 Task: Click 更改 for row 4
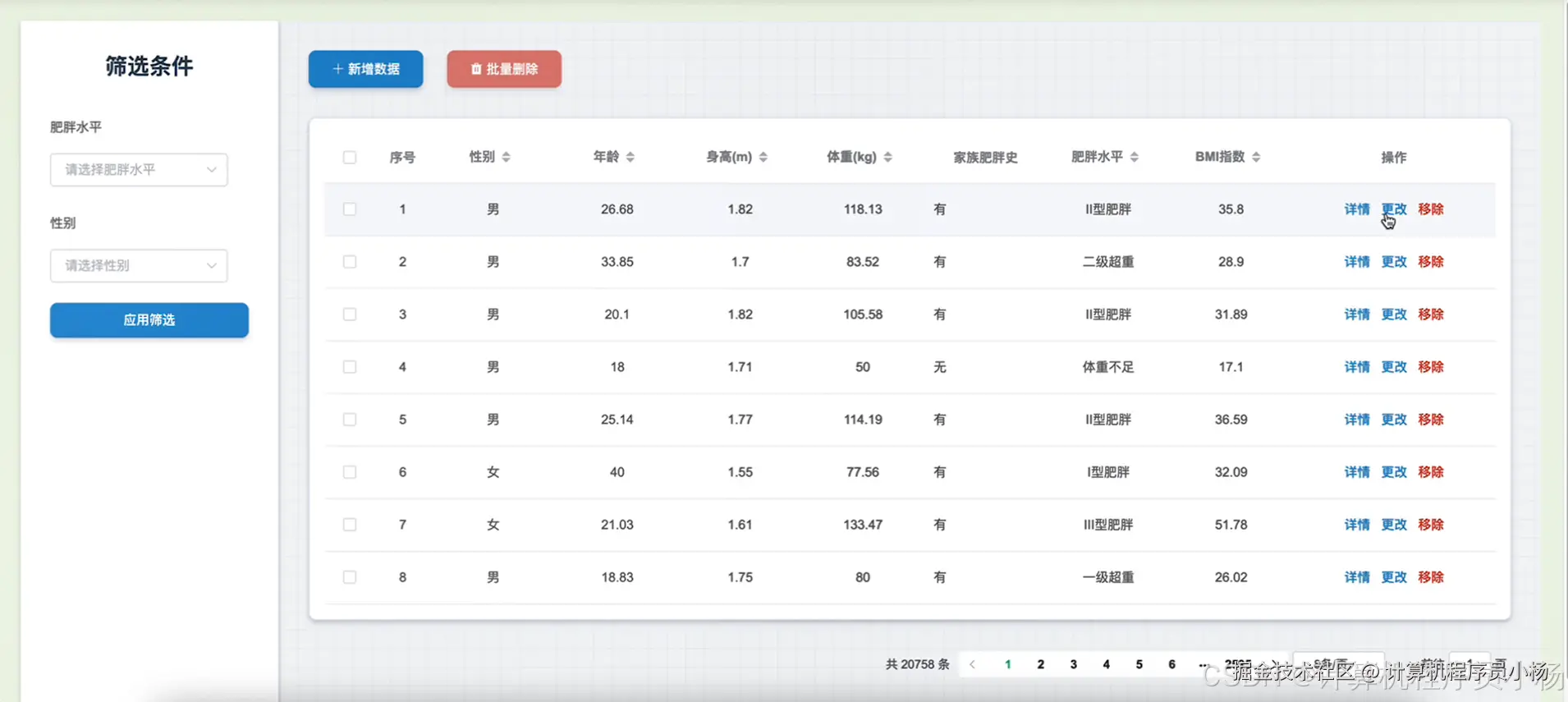click(x=1394, y=367)
